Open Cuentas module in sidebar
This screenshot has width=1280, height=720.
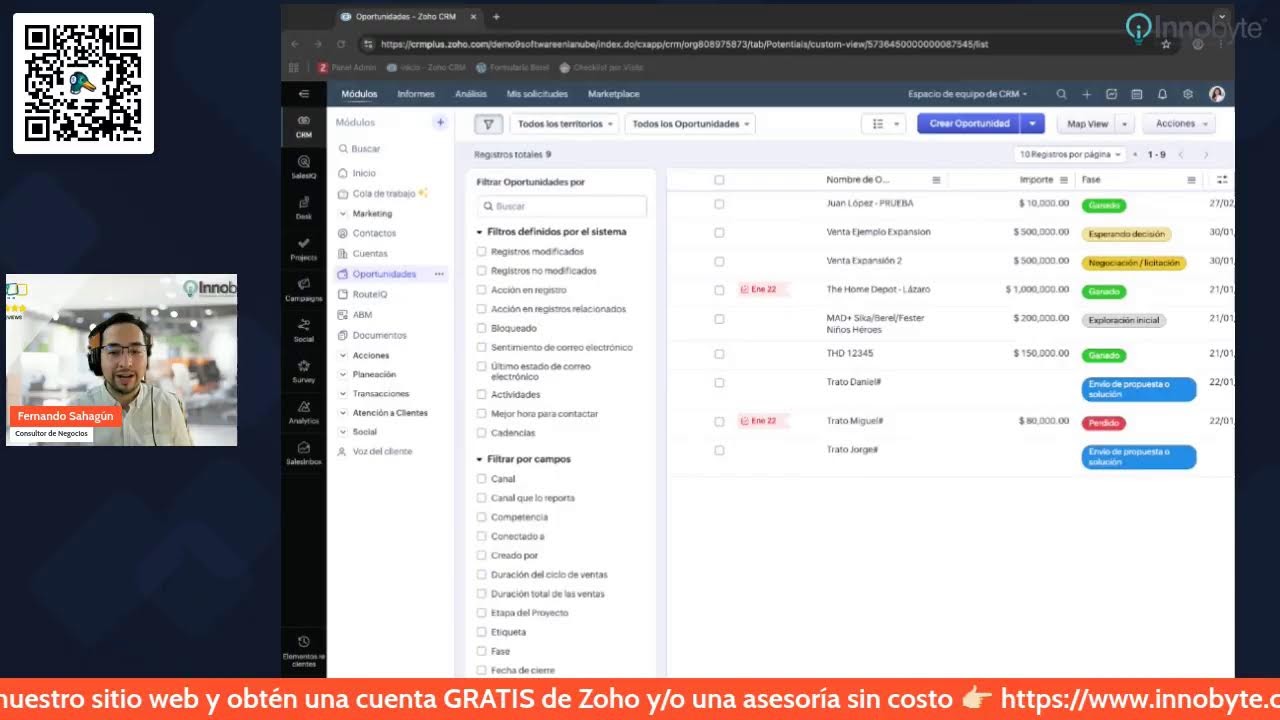click(x=369, y=254)
